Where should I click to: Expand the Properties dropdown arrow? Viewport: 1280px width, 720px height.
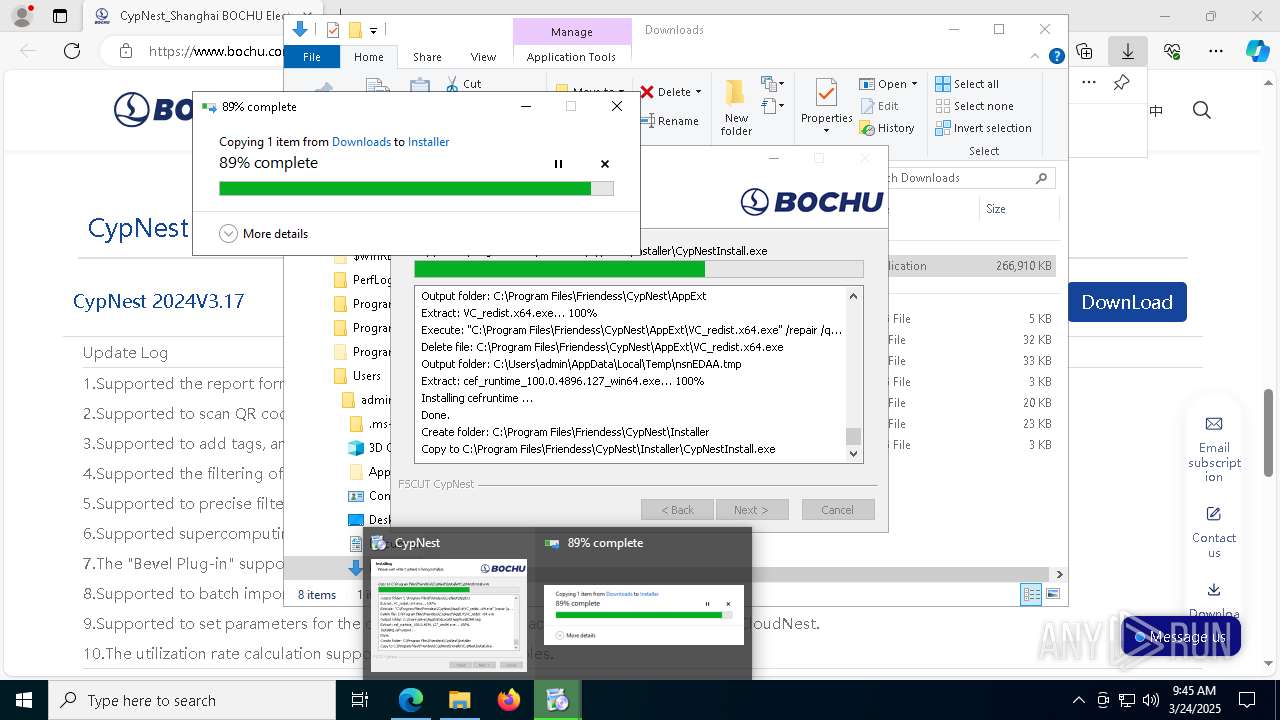click(x=826, y=130)
